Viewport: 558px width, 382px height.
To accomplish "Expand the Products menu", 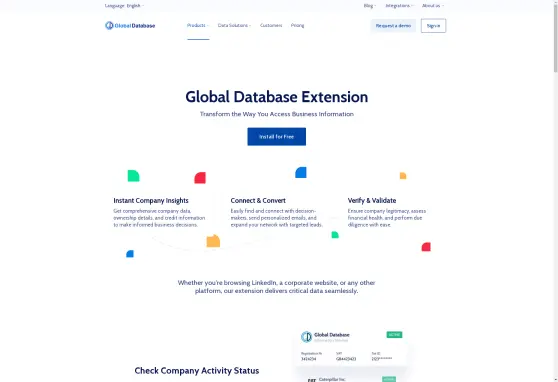I will click(198, 25).
